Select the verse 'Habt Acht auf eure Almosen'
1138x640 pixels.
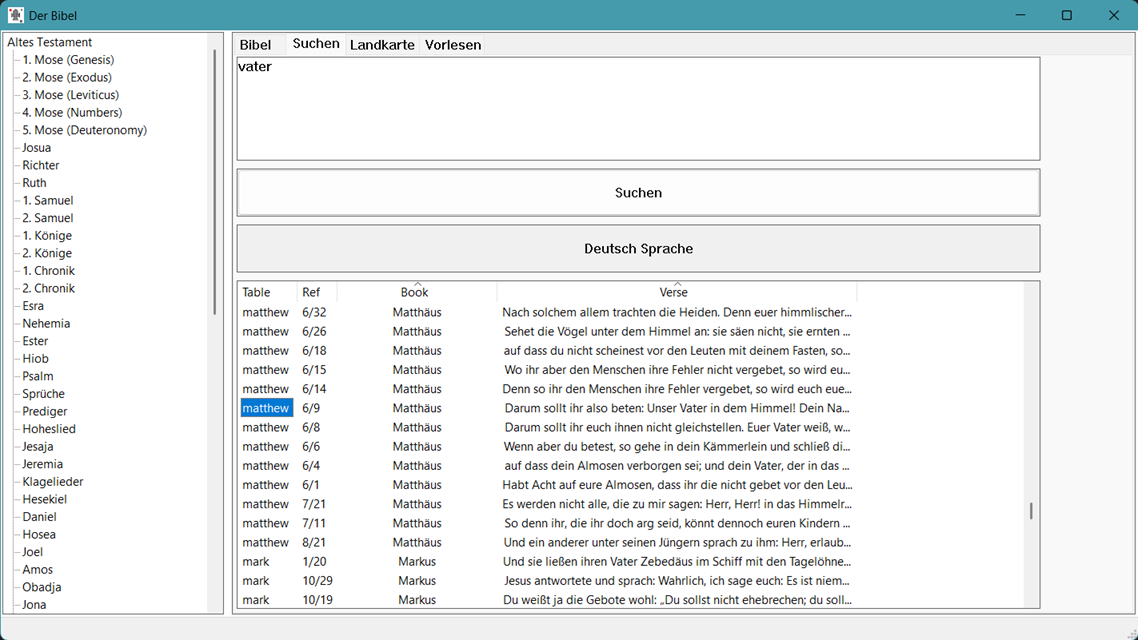(677, 485)
